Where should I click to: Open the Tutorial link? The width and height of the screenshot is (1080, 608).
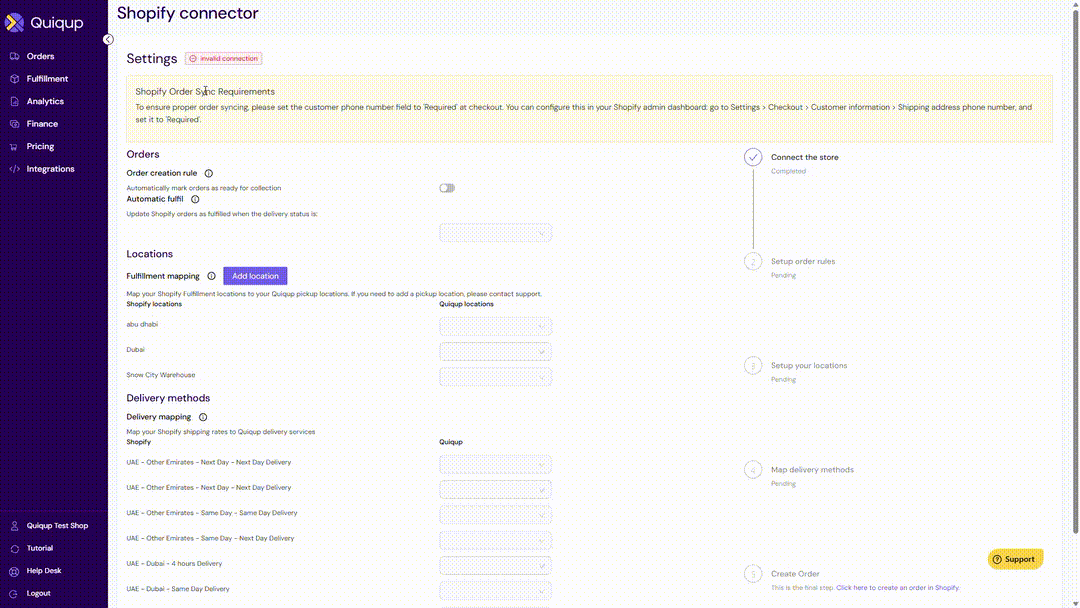pyautogui.click(x=39, y=549)
